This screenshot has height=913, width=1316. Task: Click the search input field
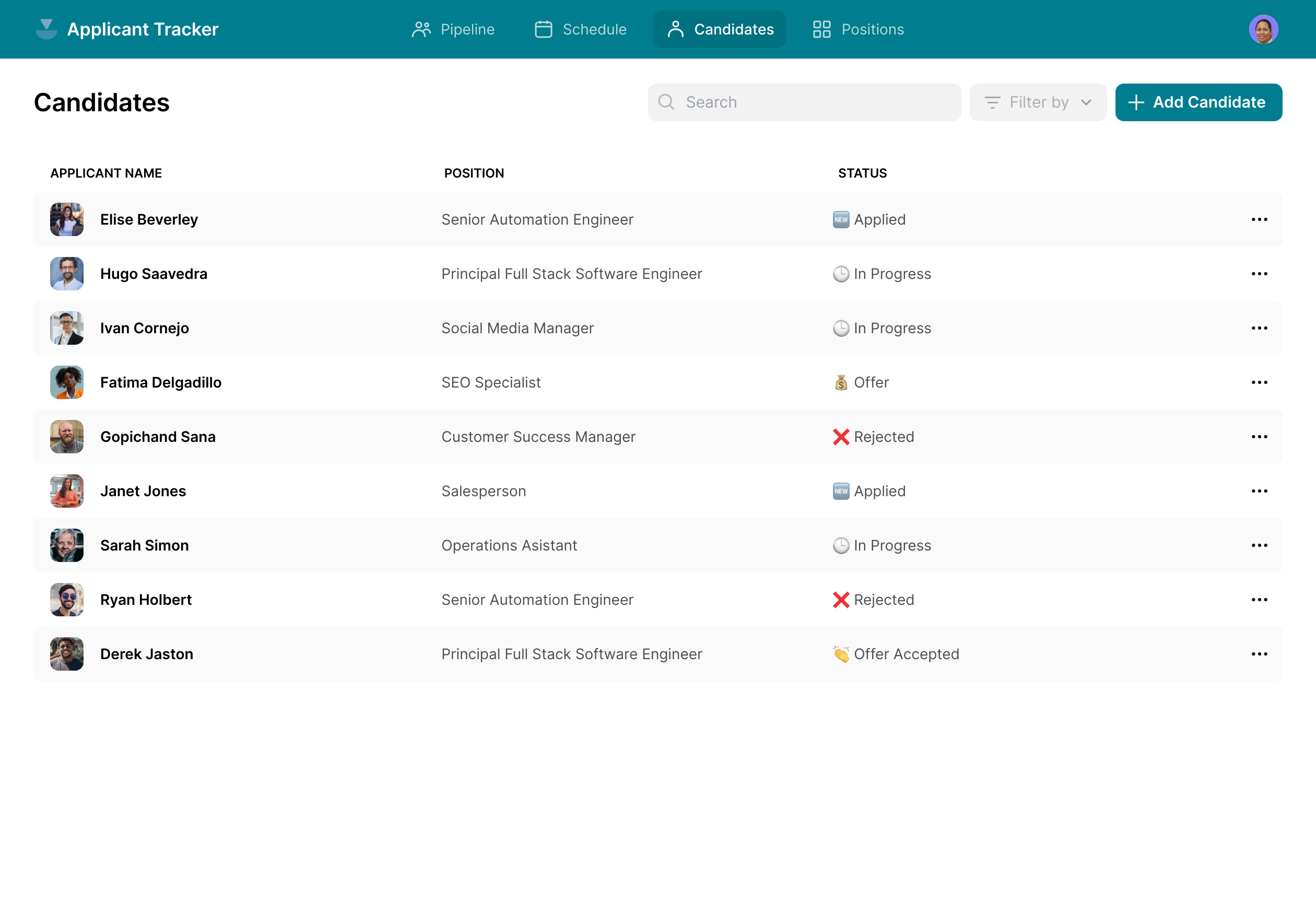[x=805, y=102]
